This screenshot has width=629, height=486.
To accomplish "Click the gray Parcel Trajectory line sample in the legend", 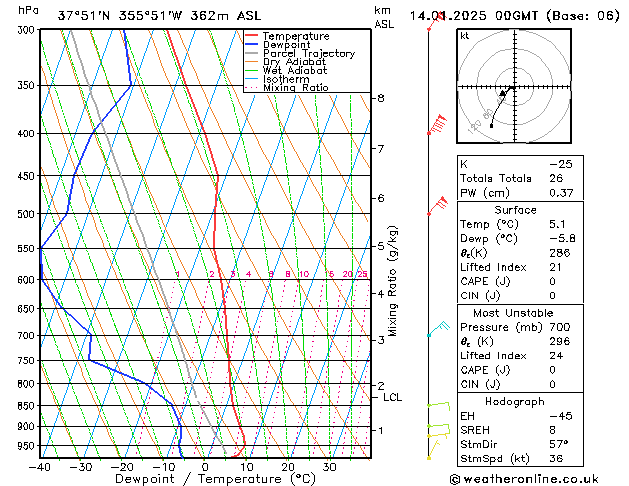I will coord(251,53).
